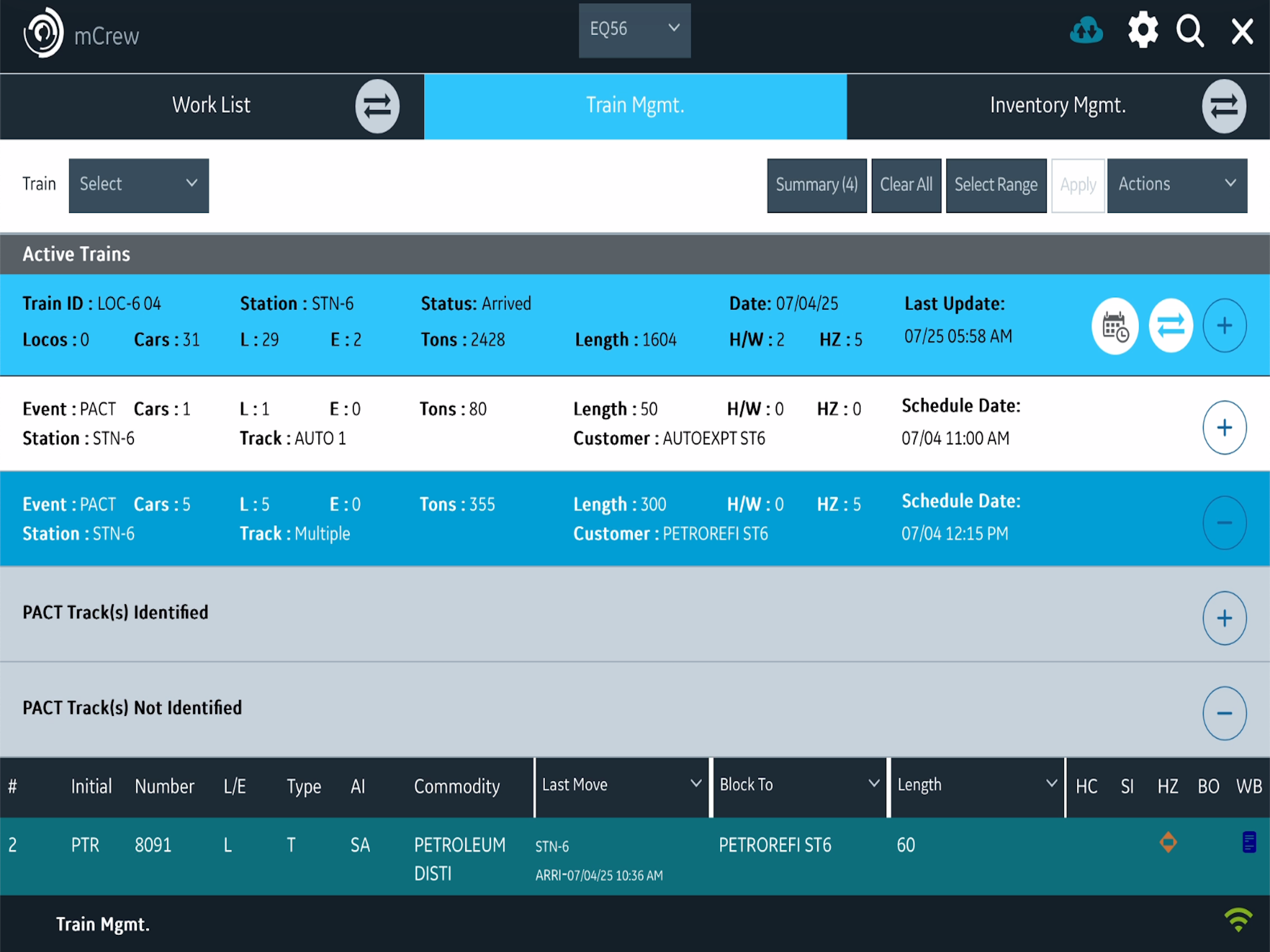Switch to the Train Mgmt. tab
The height and width of the screenshot is (952, 1270).
(635, 106)
